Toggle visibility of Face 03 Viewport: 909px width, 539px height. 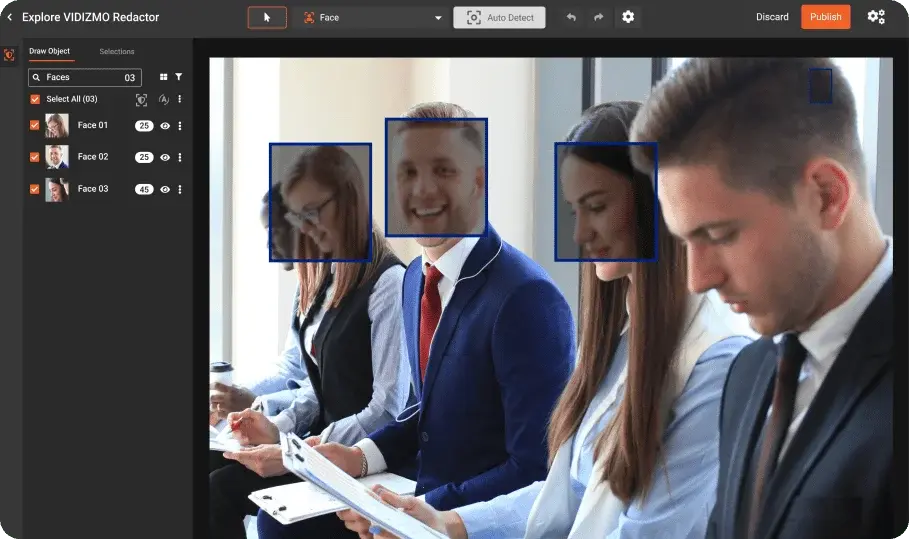pyautogui.click(x=165, y=189)
